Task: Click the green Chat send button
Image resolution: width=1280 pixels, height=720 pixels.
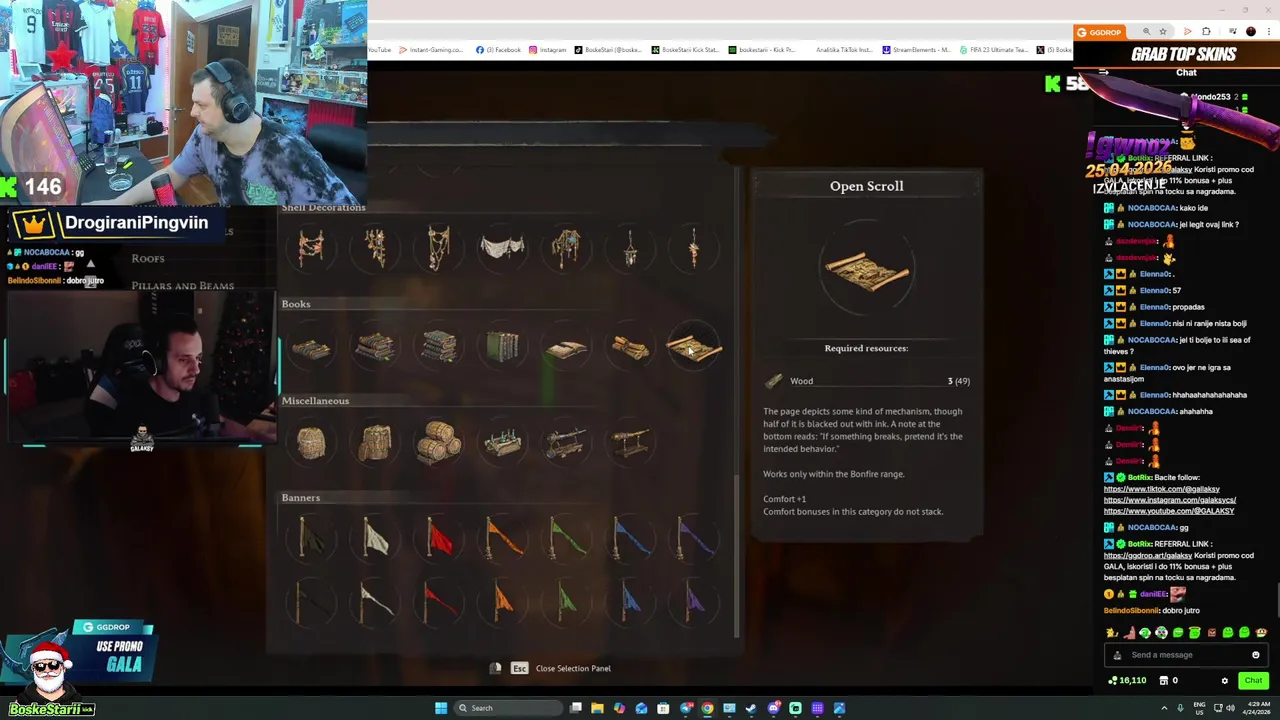Action: (1253, 681)
